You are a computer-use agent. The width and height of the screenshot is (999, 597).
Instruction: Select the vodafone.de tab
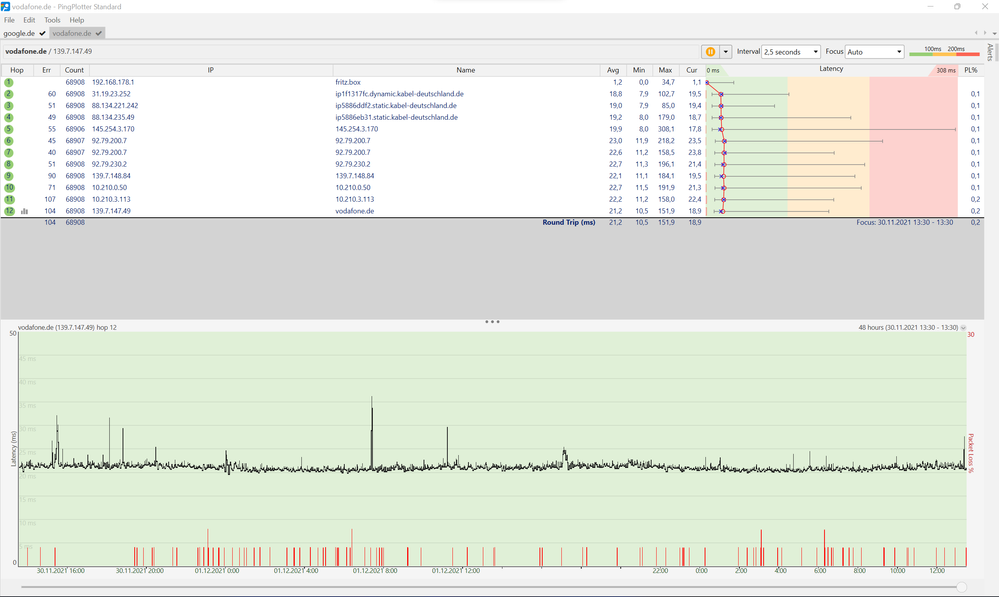click(76, 33)
